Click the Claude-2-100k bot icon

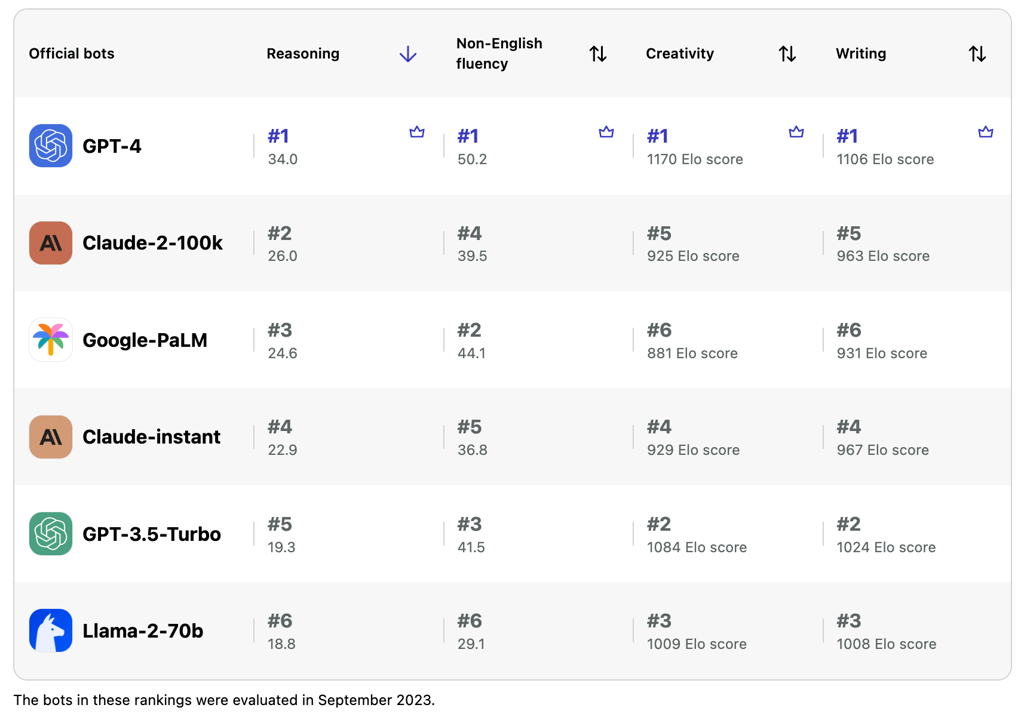(50, 243)
